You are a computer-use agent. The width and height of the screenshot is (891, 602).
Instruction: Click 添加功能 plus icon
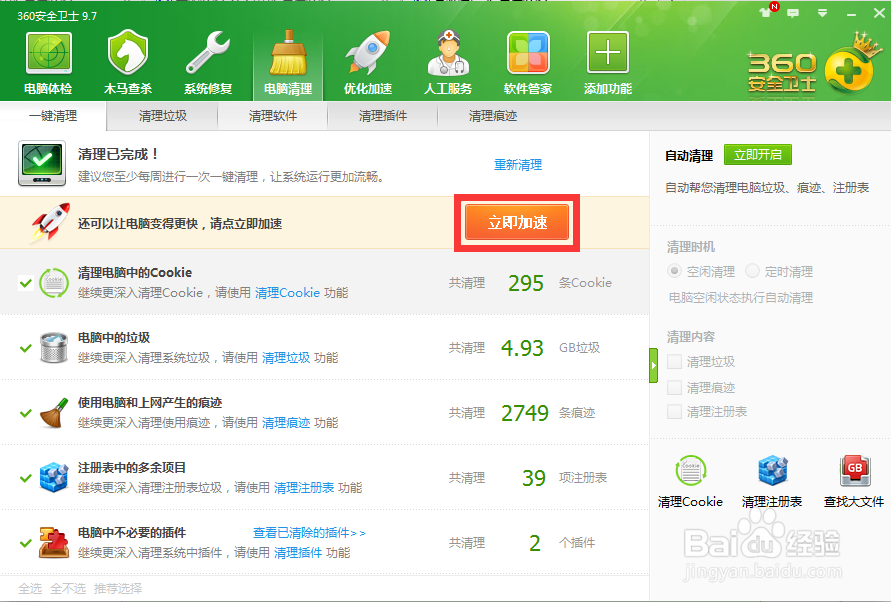click(x=608, y=53)
